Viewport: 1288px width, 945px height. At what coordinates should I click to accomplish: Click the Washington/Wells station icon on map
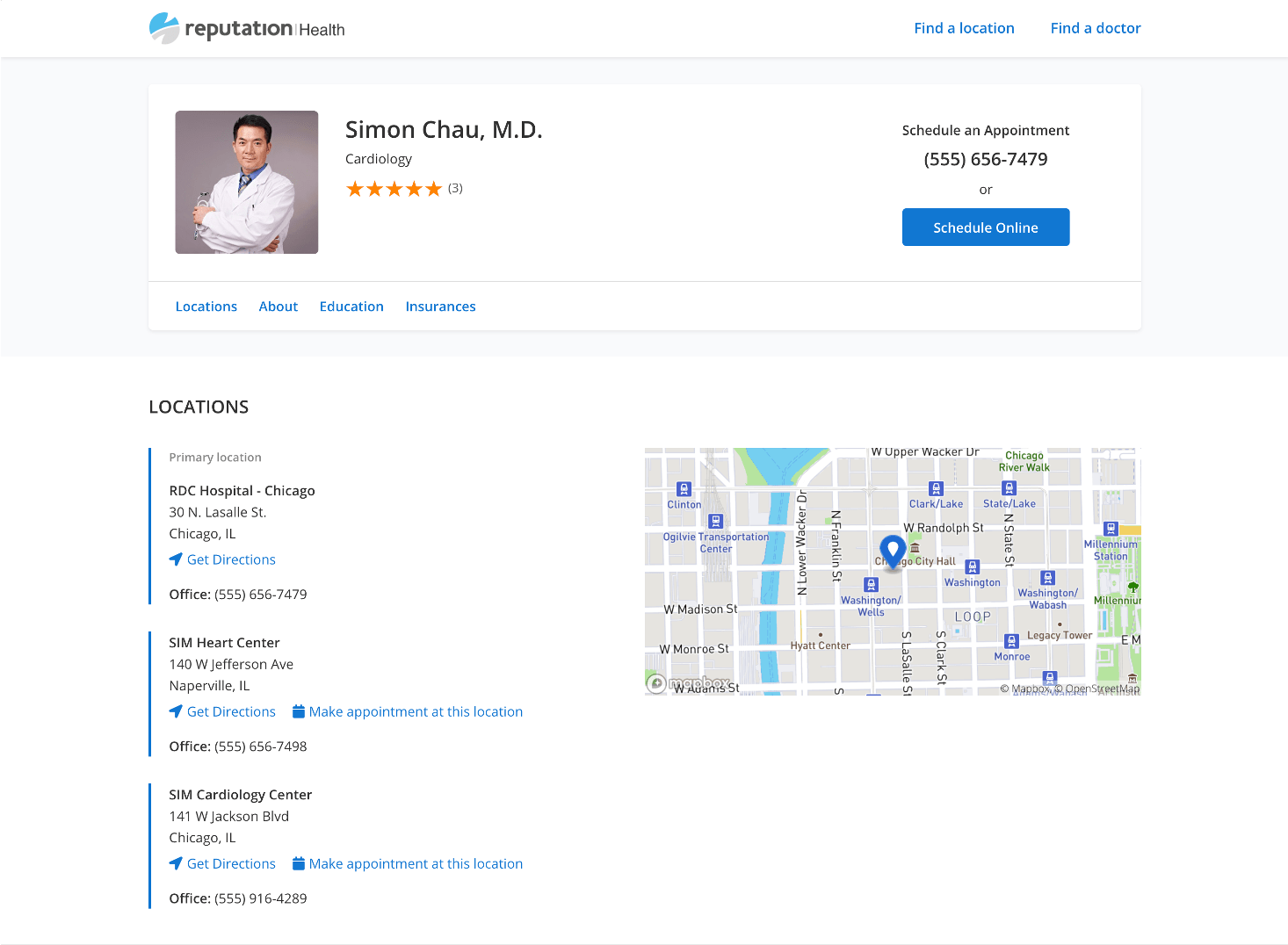click(x=871, y=585)
